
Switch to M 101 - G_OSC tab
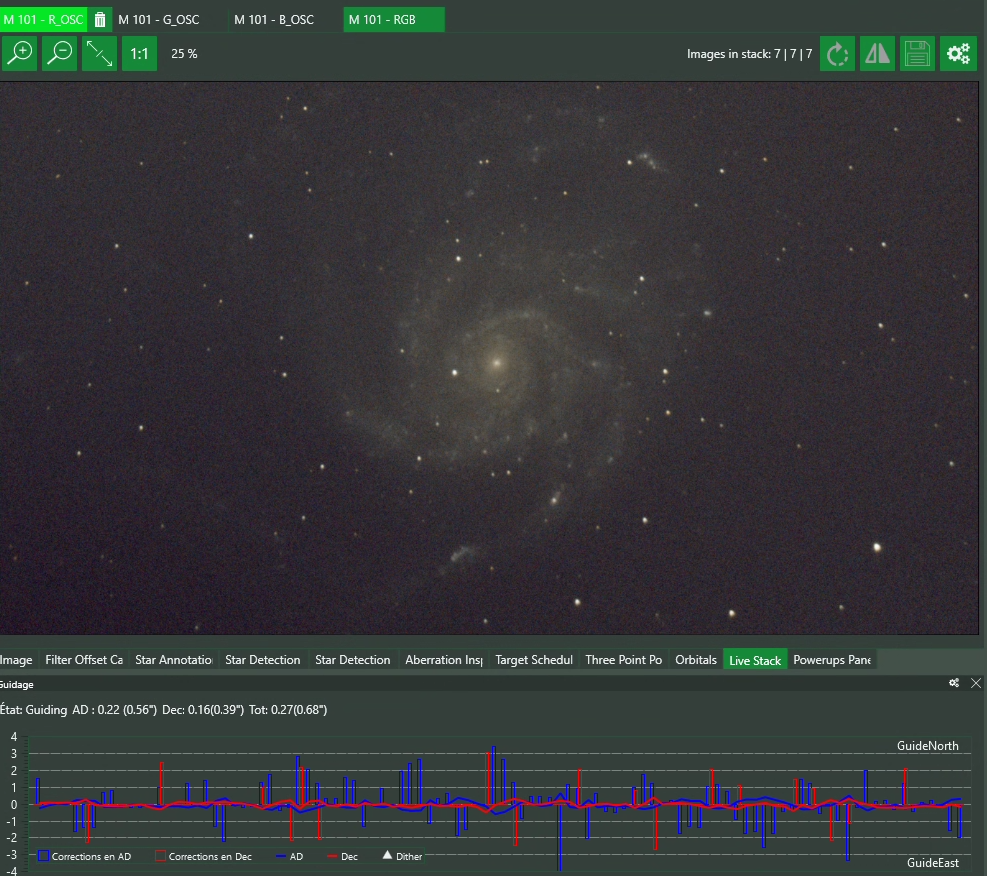159,20
